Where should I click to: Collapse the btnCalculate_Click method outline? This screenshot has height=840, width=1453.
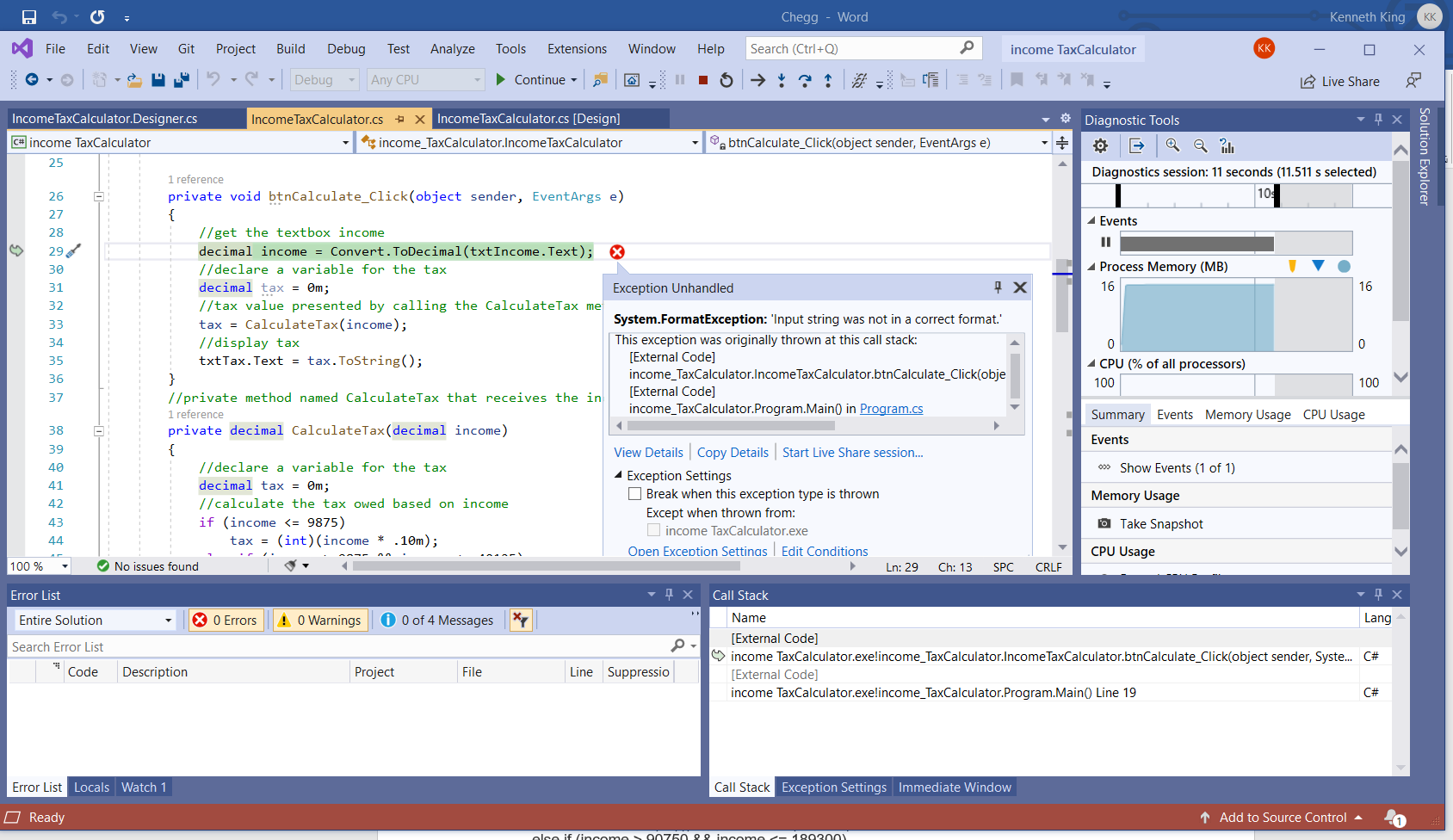99,196
